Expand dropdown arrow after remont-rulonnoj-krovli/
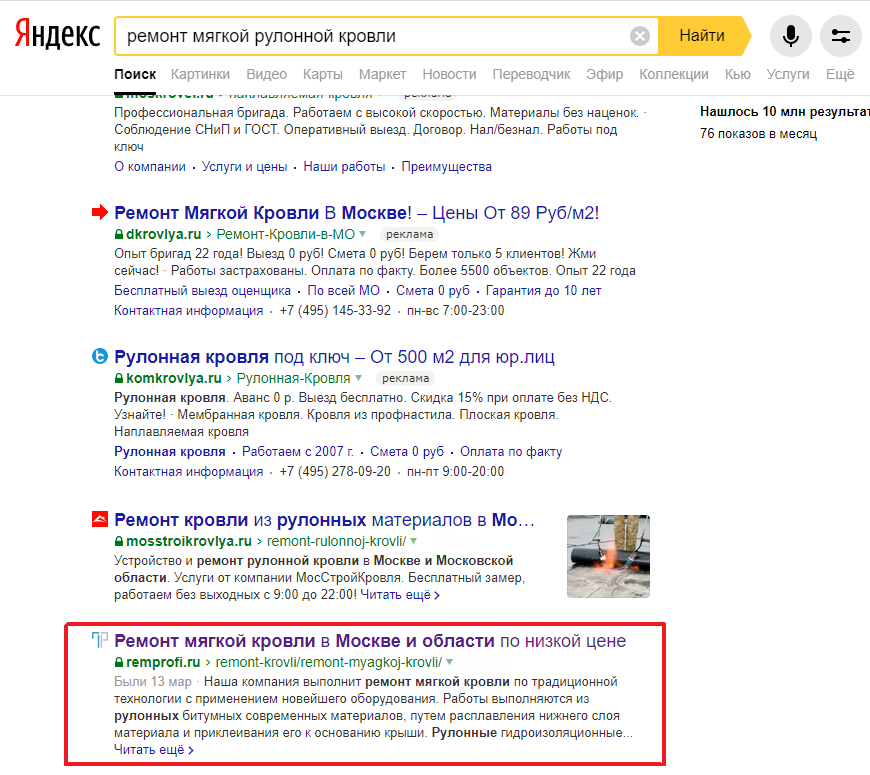Viewport: 870px width, 775px height. (x=413, y=540)
